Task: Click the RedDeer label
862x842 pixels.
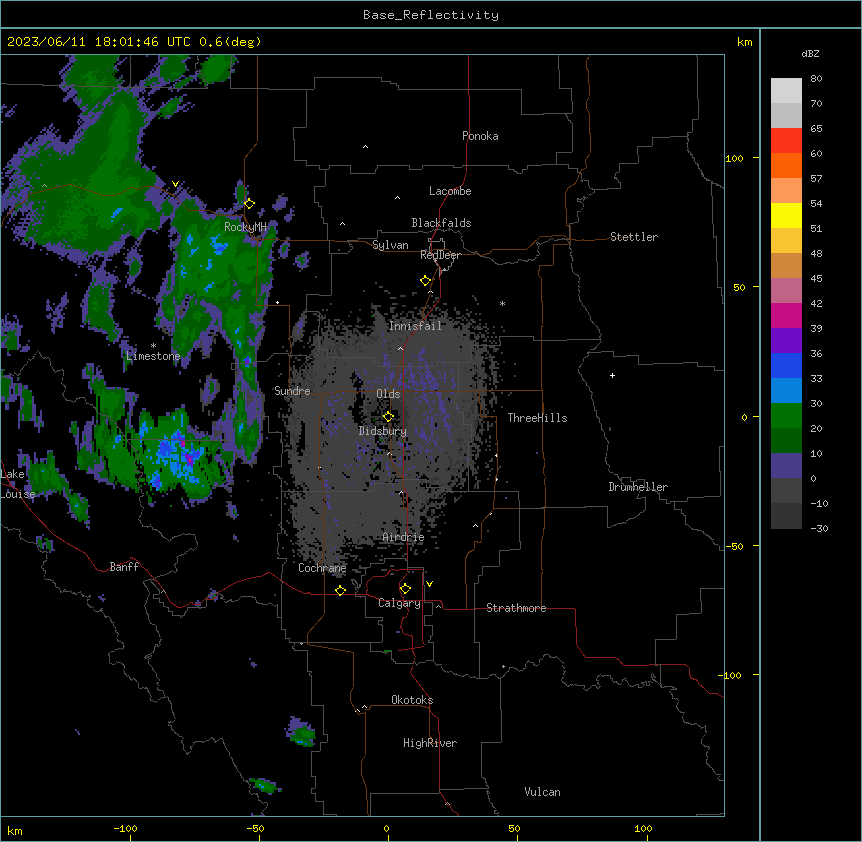Action: (x=440, y=255)
